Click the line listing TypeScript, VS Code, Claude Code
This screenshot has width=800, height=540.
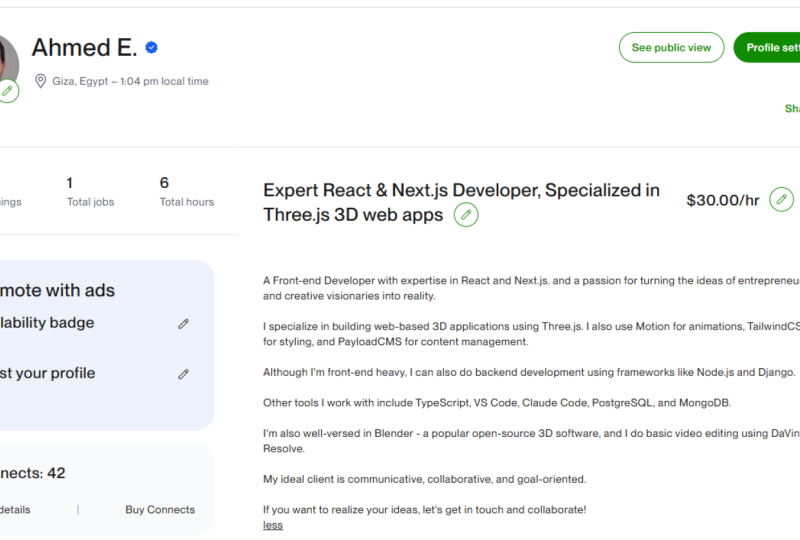tap(497, 403)
